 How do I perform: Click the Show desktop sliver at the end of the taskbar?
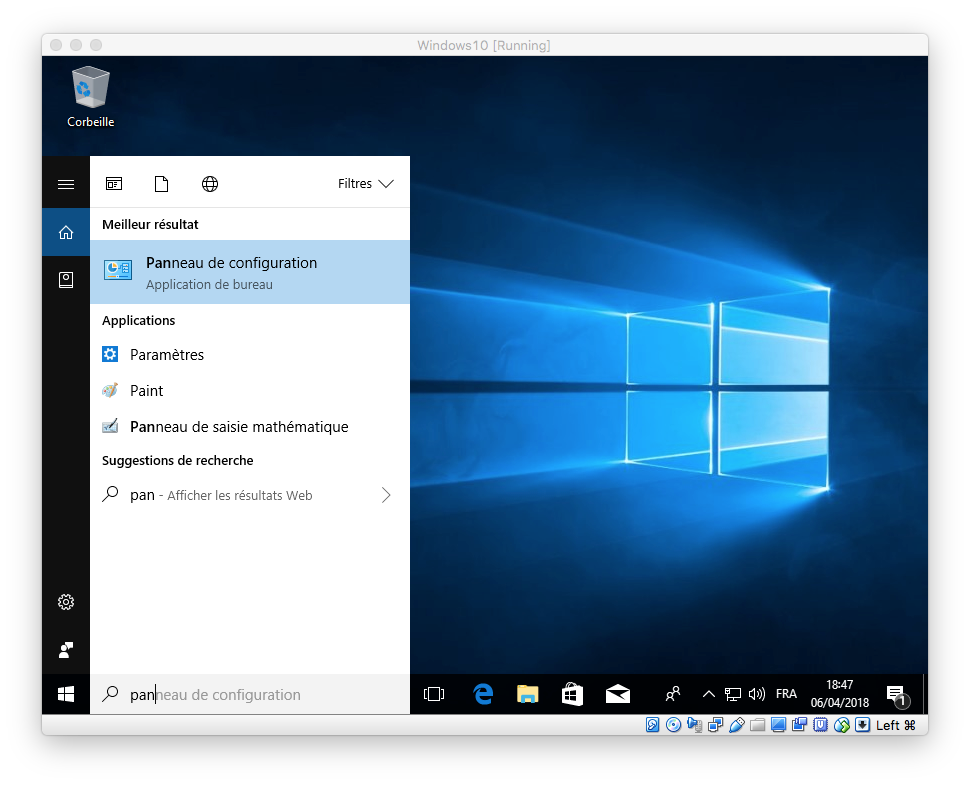coord(925,694)
